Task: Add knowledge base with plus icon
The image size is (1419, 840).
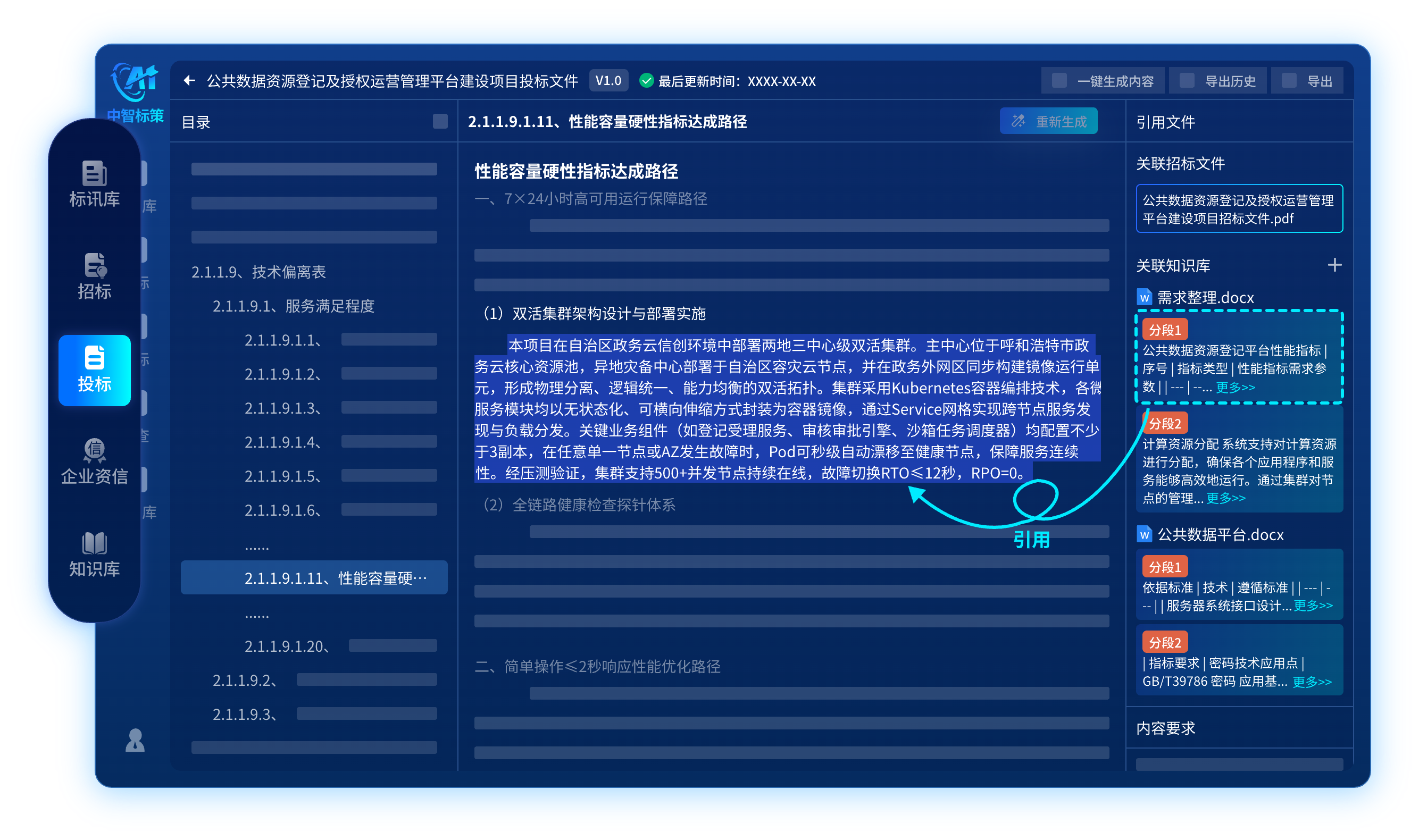Action: click(x=1334, y=265)
